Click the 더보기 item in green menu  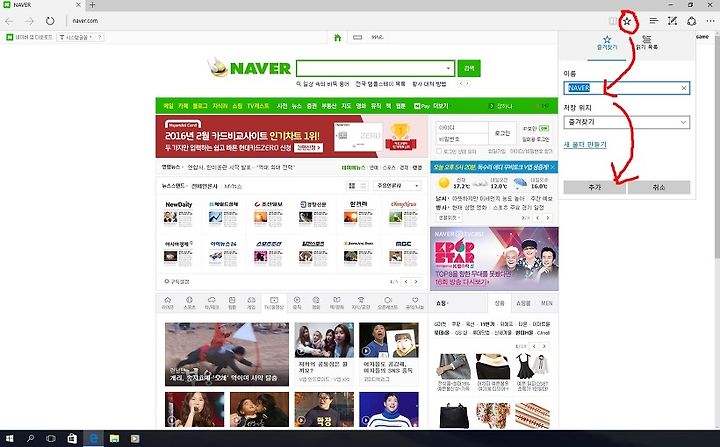440,106
